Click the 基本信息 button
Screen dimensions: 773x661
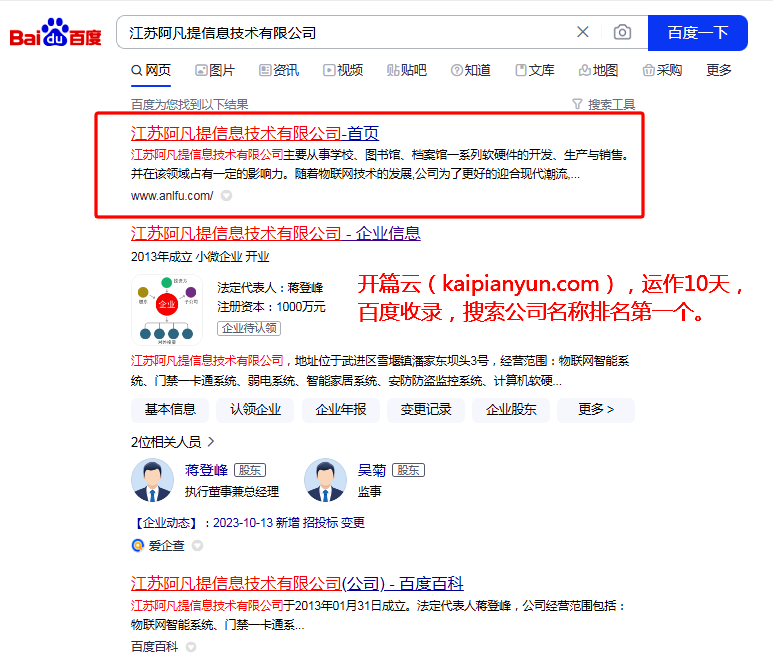click(x=170, y=409)
